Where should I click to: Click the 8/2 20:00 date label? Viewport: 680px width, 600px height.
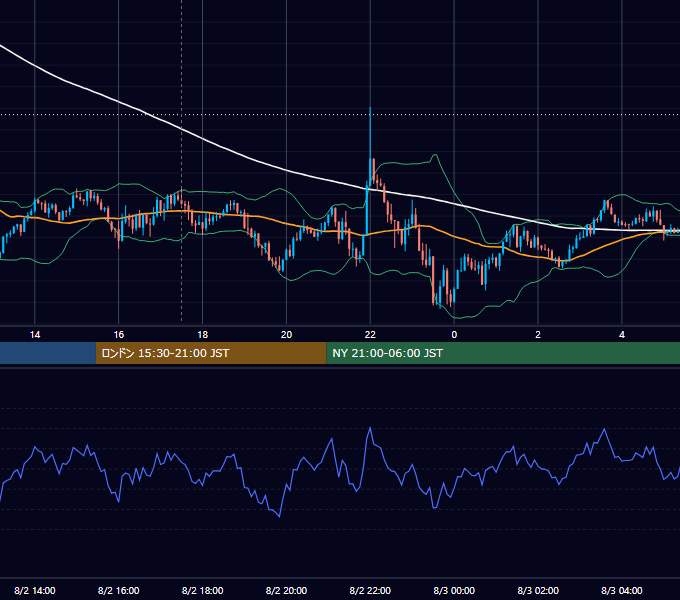click(286, 590)
